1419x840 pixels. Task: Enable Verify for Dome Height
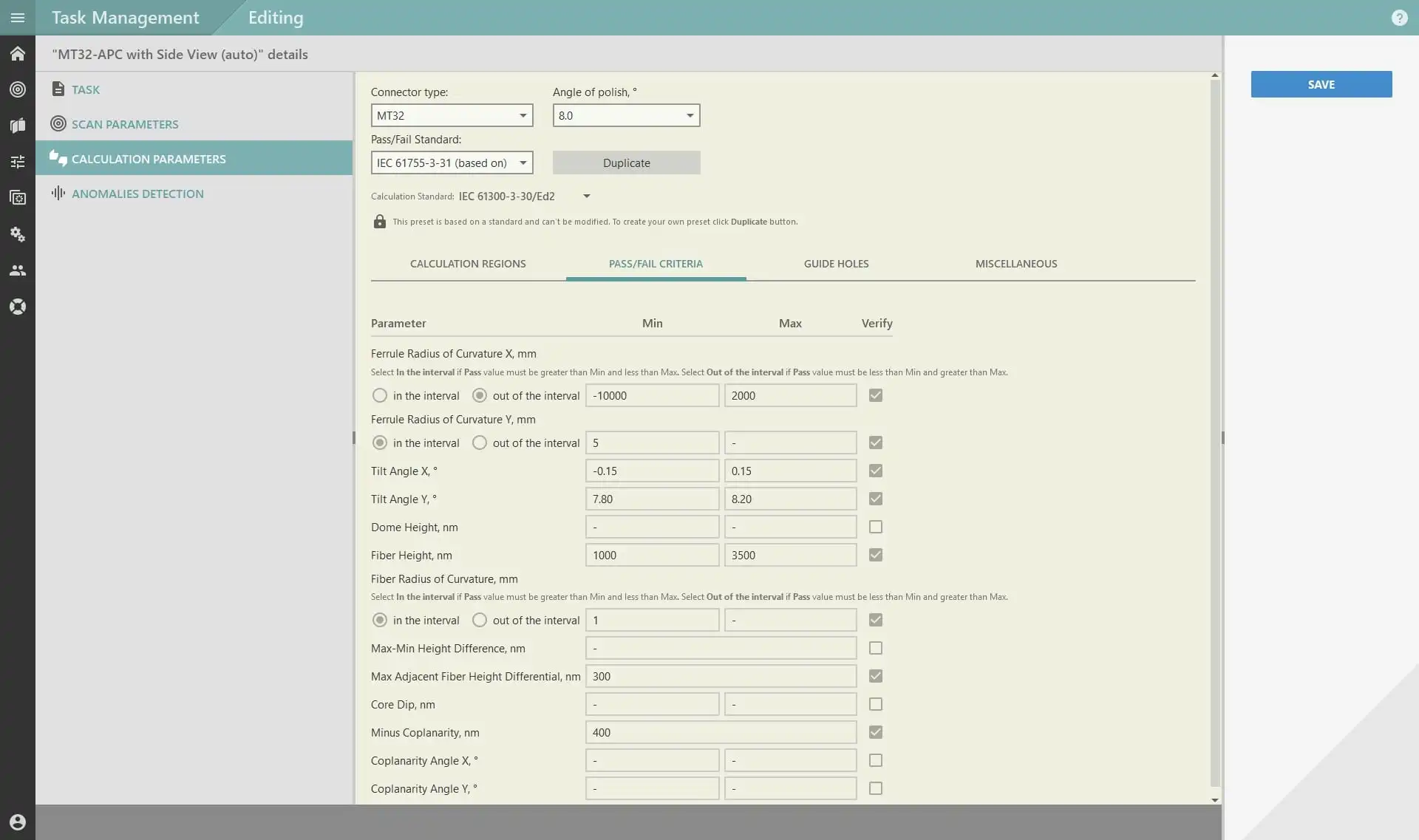(x=875, y=527)
